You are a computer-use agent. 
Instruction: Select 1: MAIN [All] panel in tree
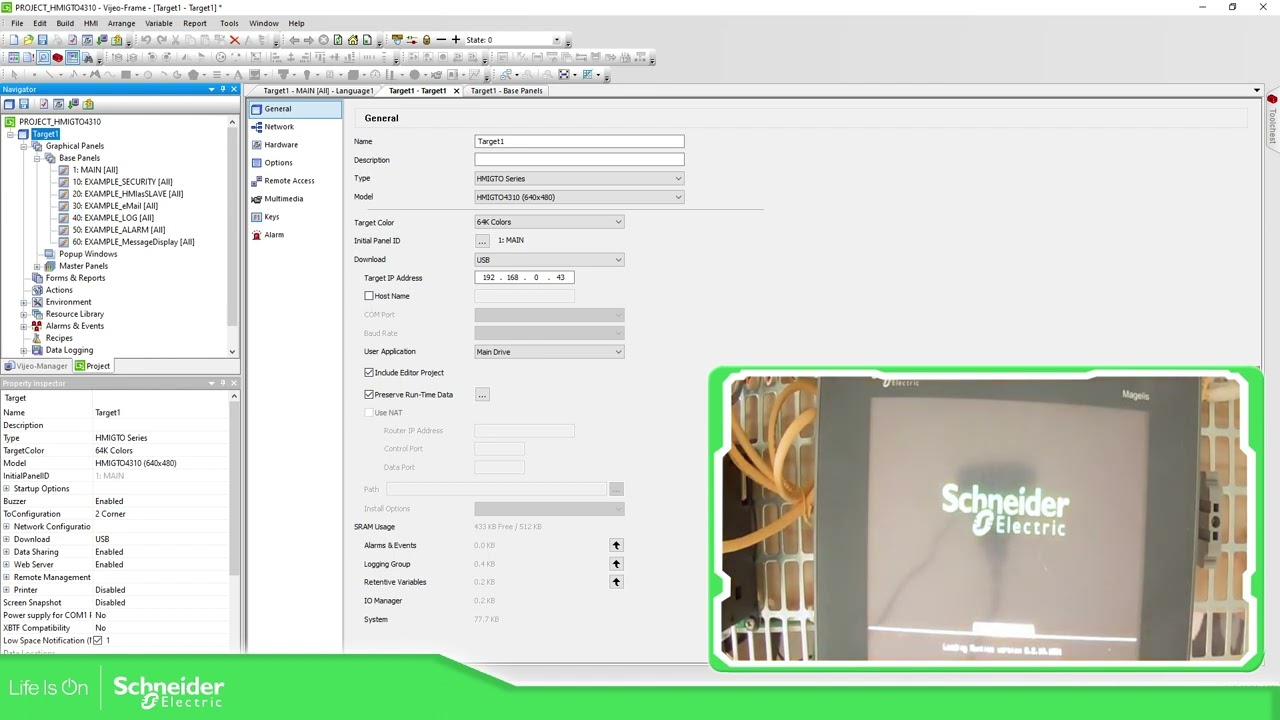pos(95,170)
